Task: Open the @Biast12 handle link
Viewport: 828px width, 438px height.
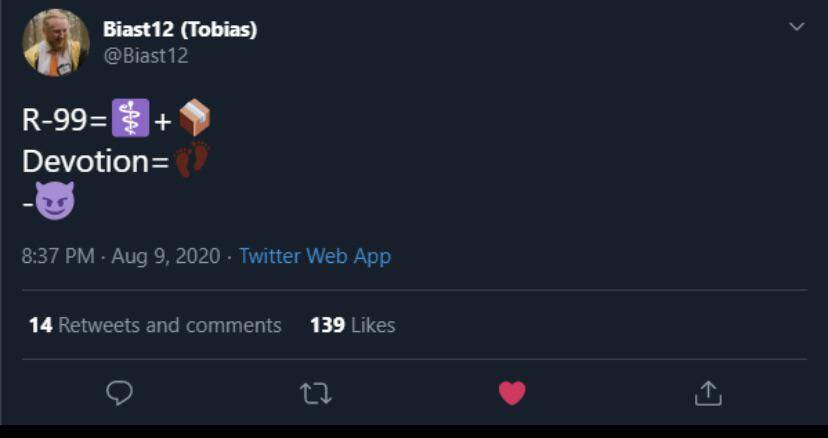Action: (145, 56)
